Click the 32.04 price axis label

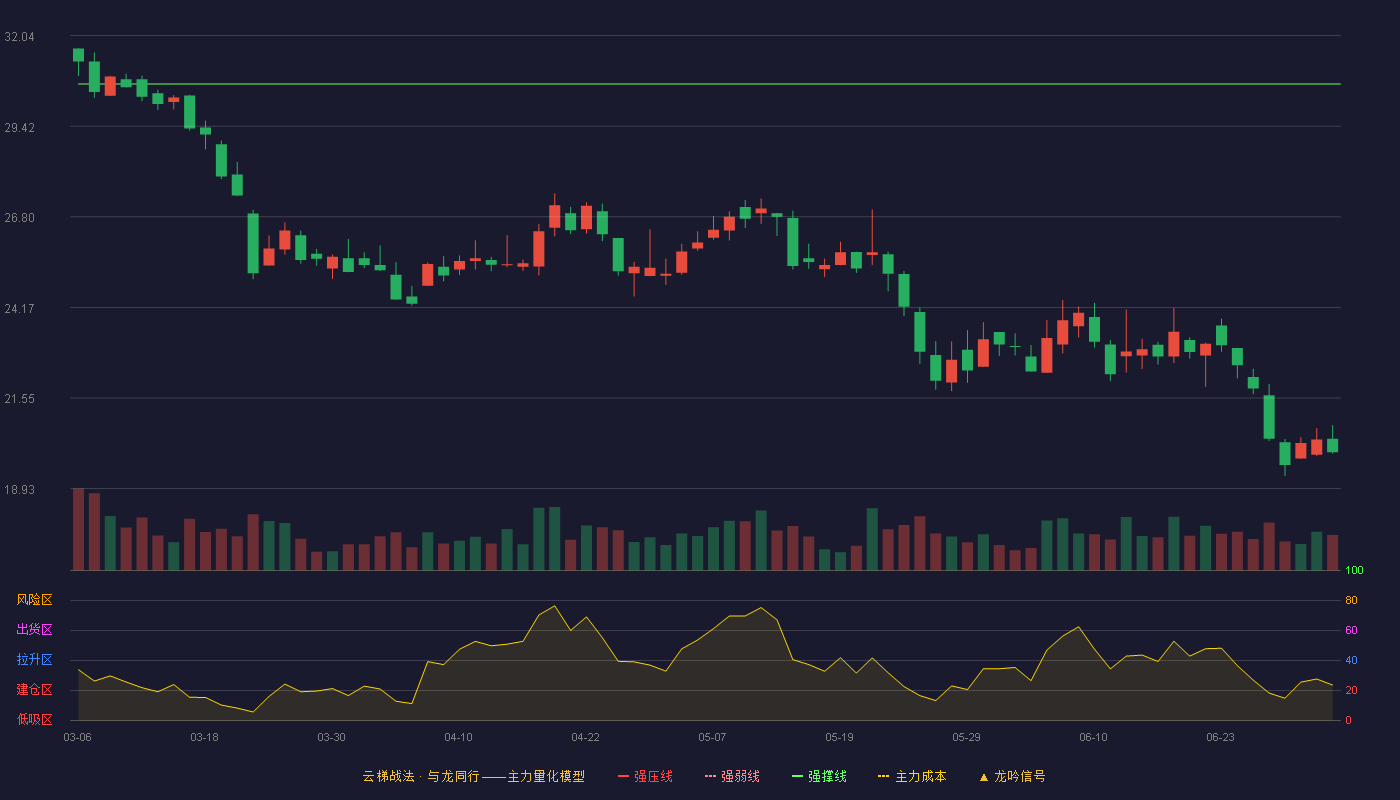pyautogui.click(x=19, y=37)
